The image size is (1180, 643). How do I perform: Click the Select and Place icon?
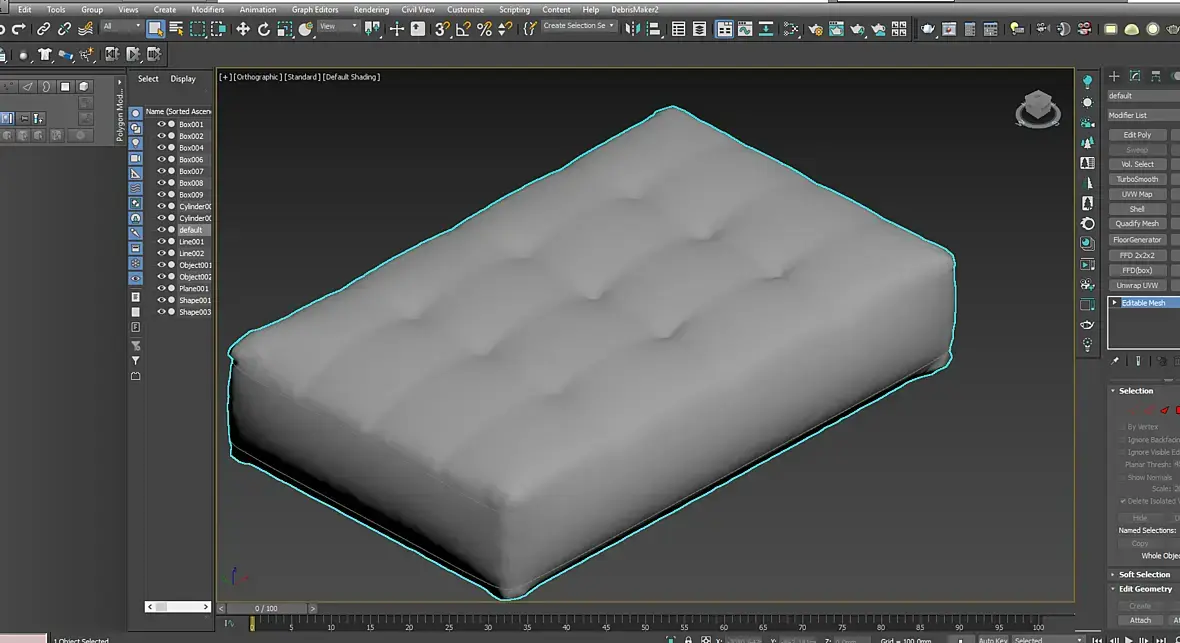(x=306, y=29)
